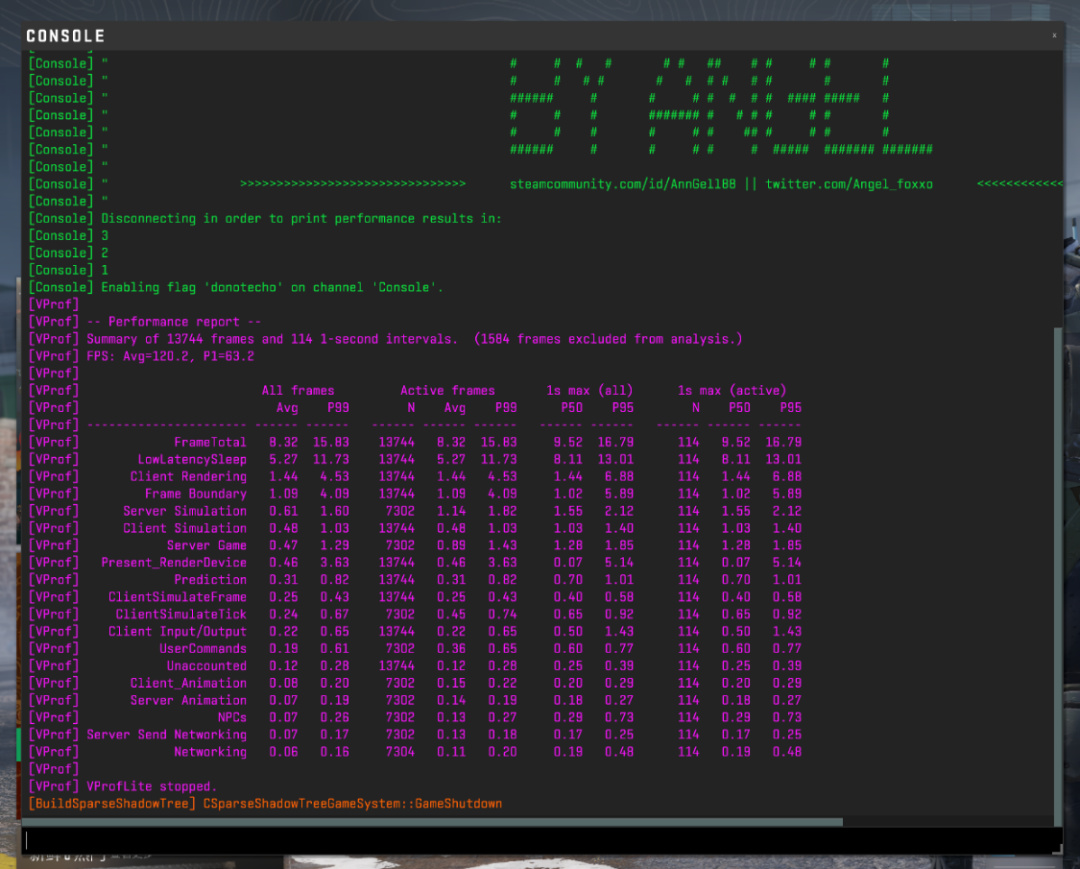Image resolution: width=1080 pixels, height=869 pixels.
Task: Click the '1s max (all)' column header
Action: 589,390
